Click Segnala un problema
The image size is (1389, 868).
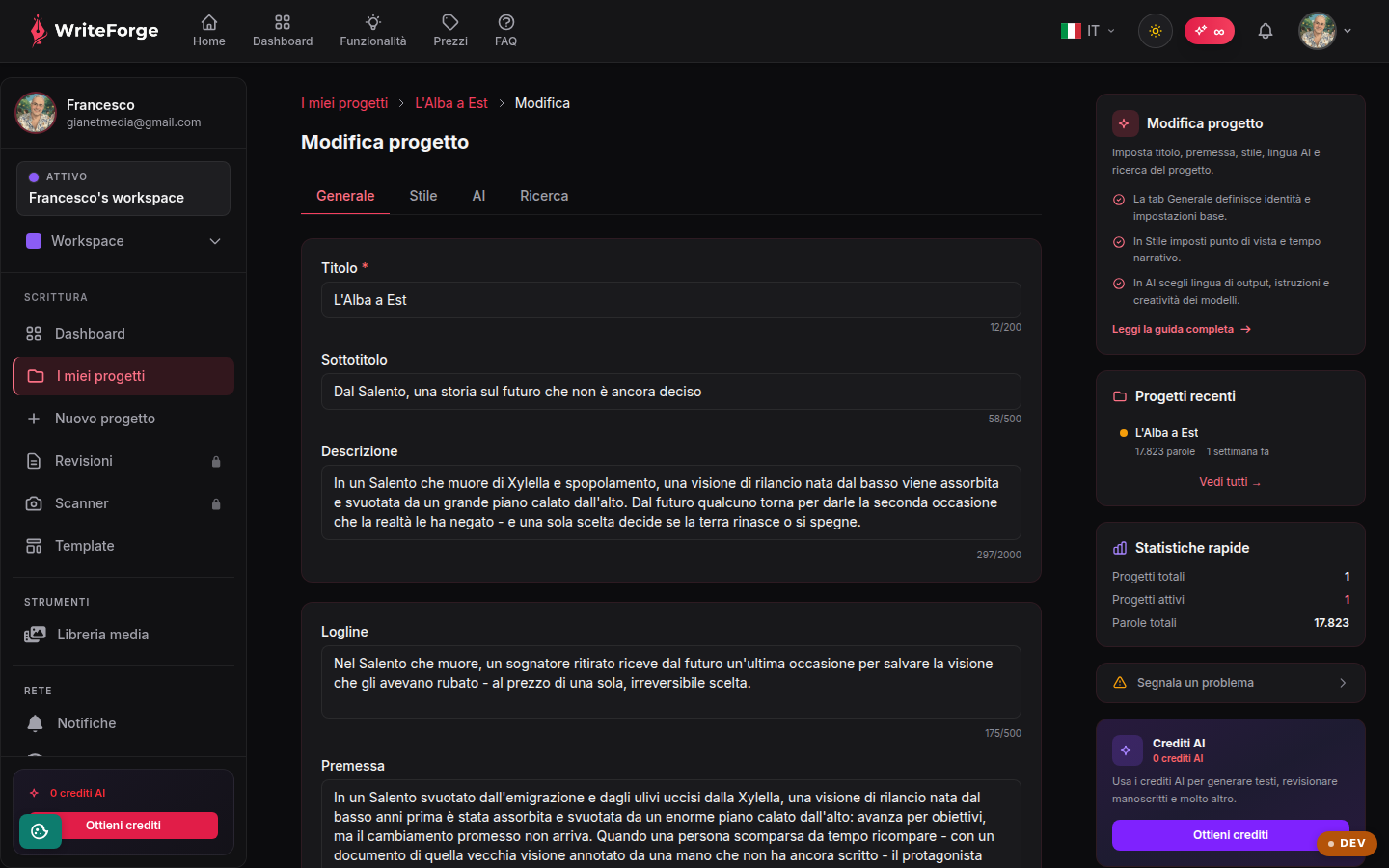[x=1231, y=683]
